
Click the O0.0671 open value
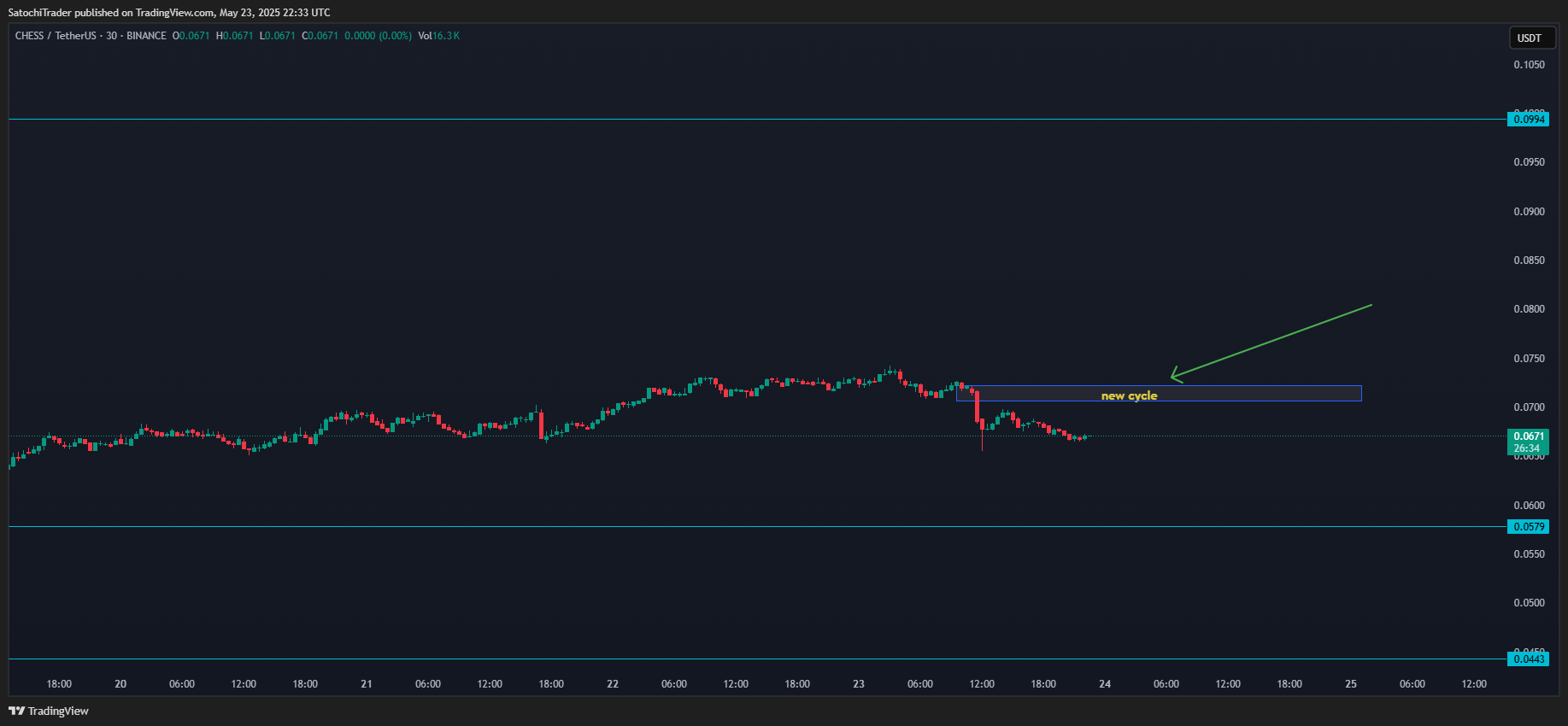coord(191,36)
